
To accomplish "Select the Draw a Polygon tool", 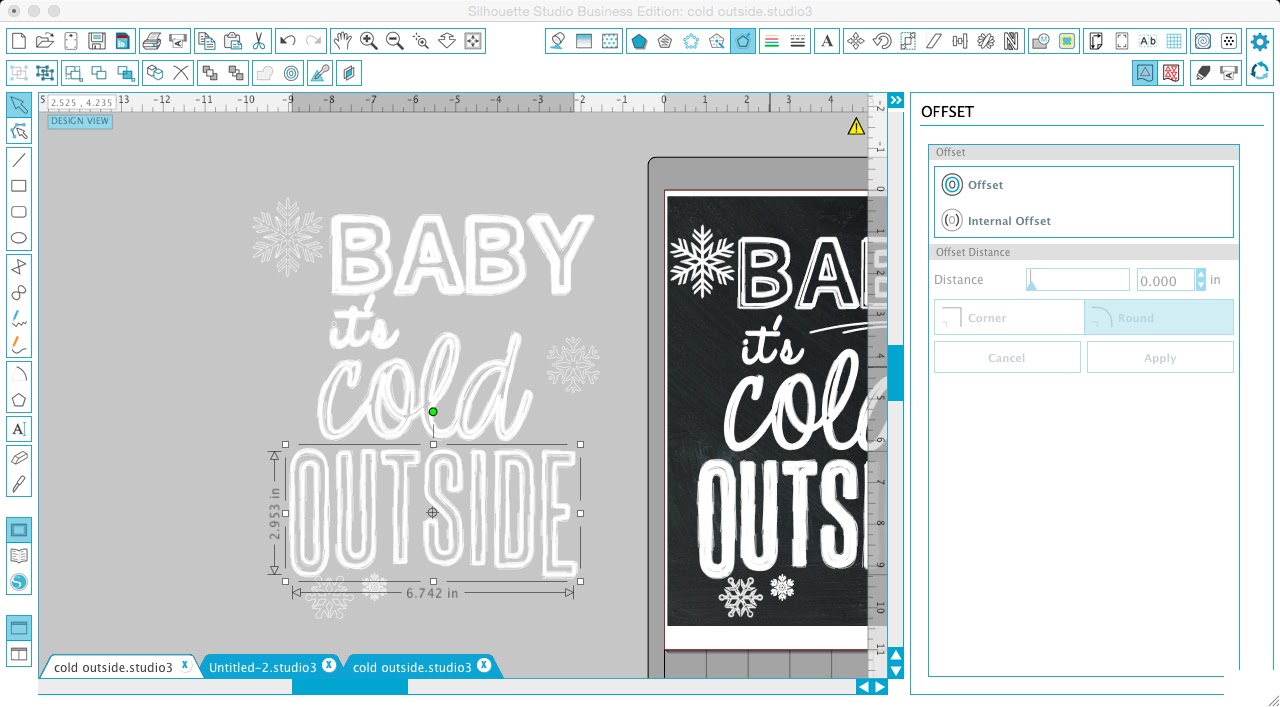I will click(x=19, y=400).
